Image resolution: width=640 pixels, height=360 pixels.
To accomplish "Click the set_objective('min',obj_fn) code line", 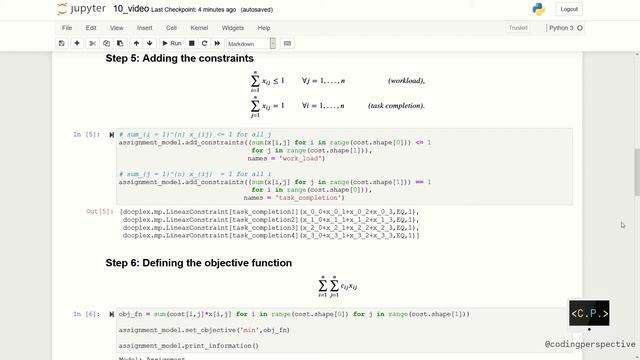I will (204, 330).
